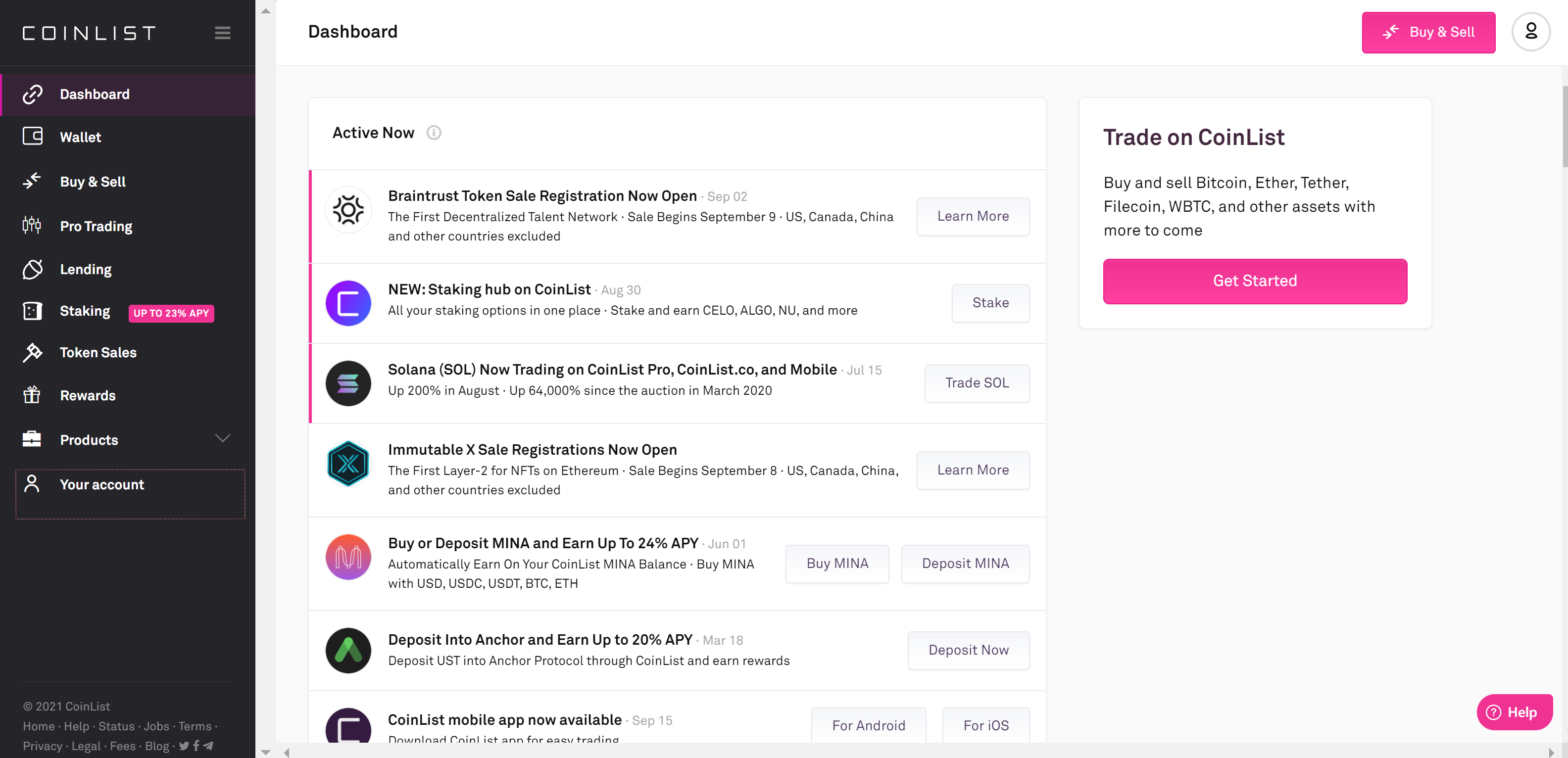Open the Help chat widget
Image resolution: width=1568 pixels, height=758 pixels.
(x=1514, y=712)
